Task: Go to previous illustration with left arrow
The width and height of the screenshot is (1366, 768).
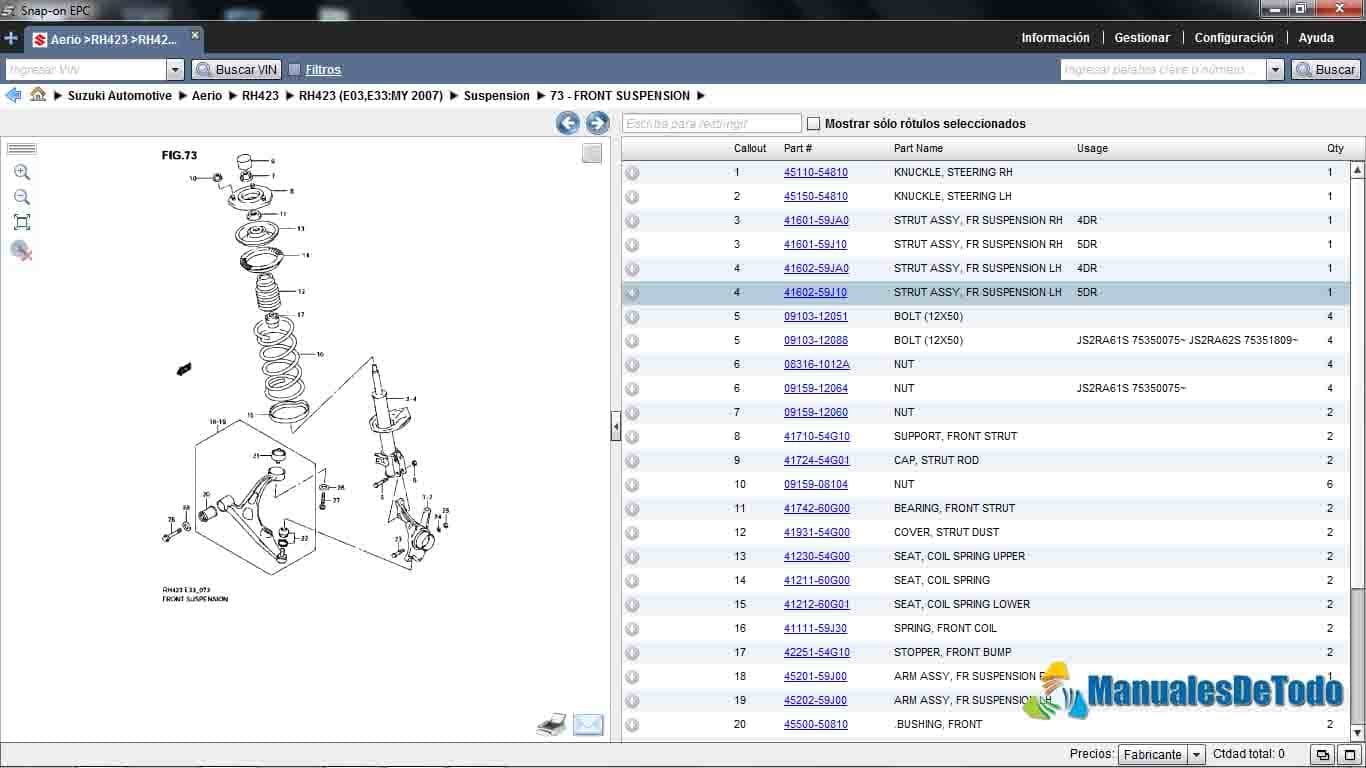Action: click(568, 123)
